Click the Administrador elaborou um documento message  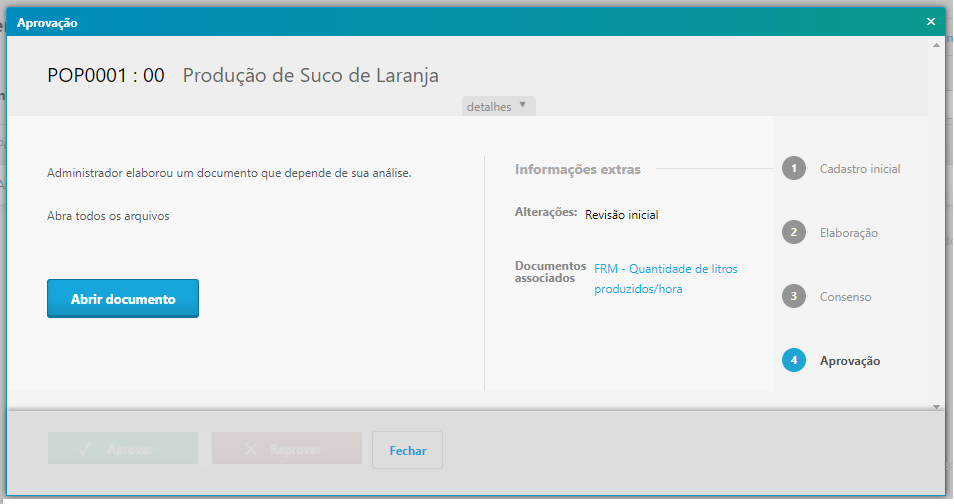click(229, 173)
